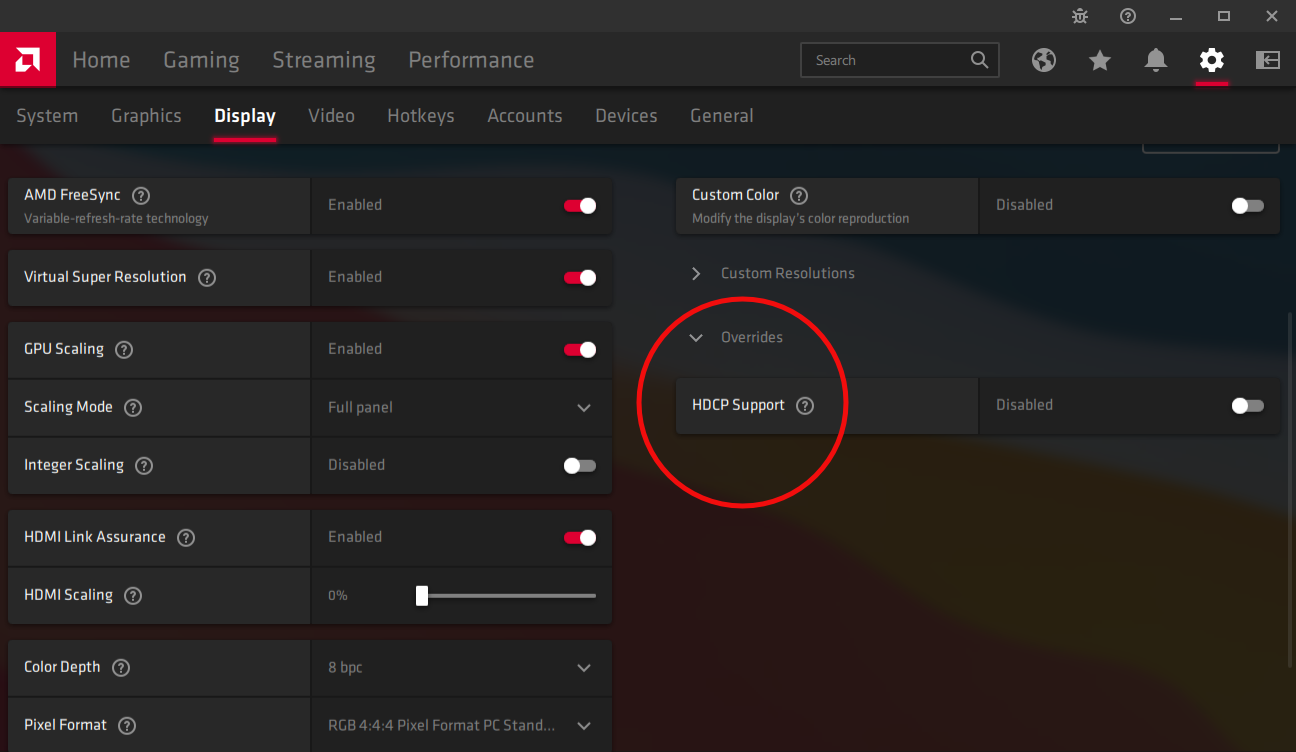The width and height of the screenshot is (1296, 752).
Task: Open Scaling Mode dropdown showing Full panel
Action: pyautogui.click(x=461, y=407)
